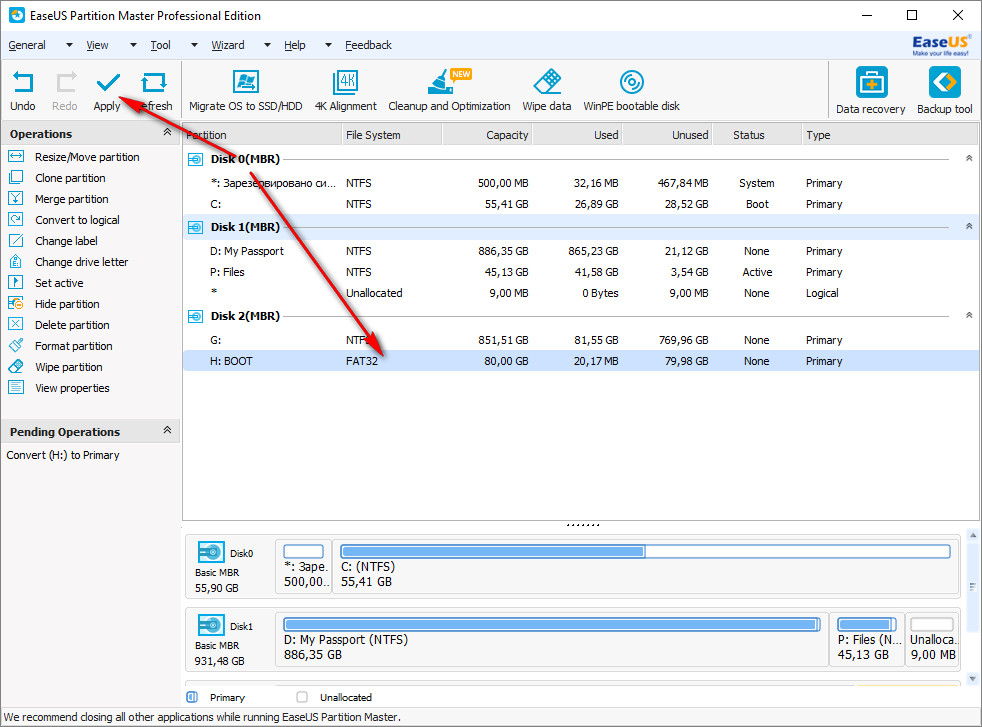
Task: Open the Backup tool
Action: 944,91
